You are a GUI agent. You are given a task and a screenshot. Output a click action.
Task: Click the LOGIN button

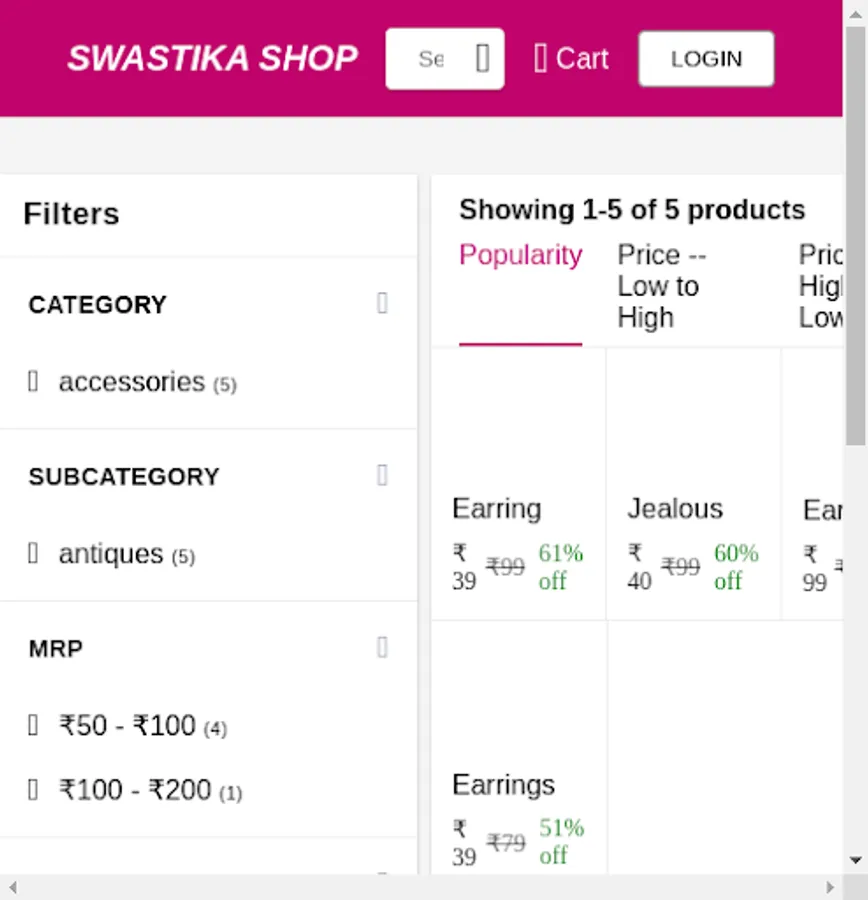click(x=706, y=59)
